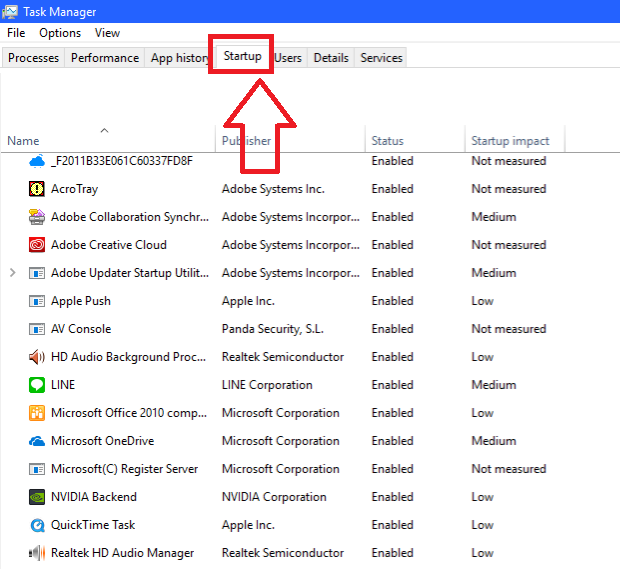
Task: Click the Adobe Creative Cloud red icon
Action: [x=37, y=245]
